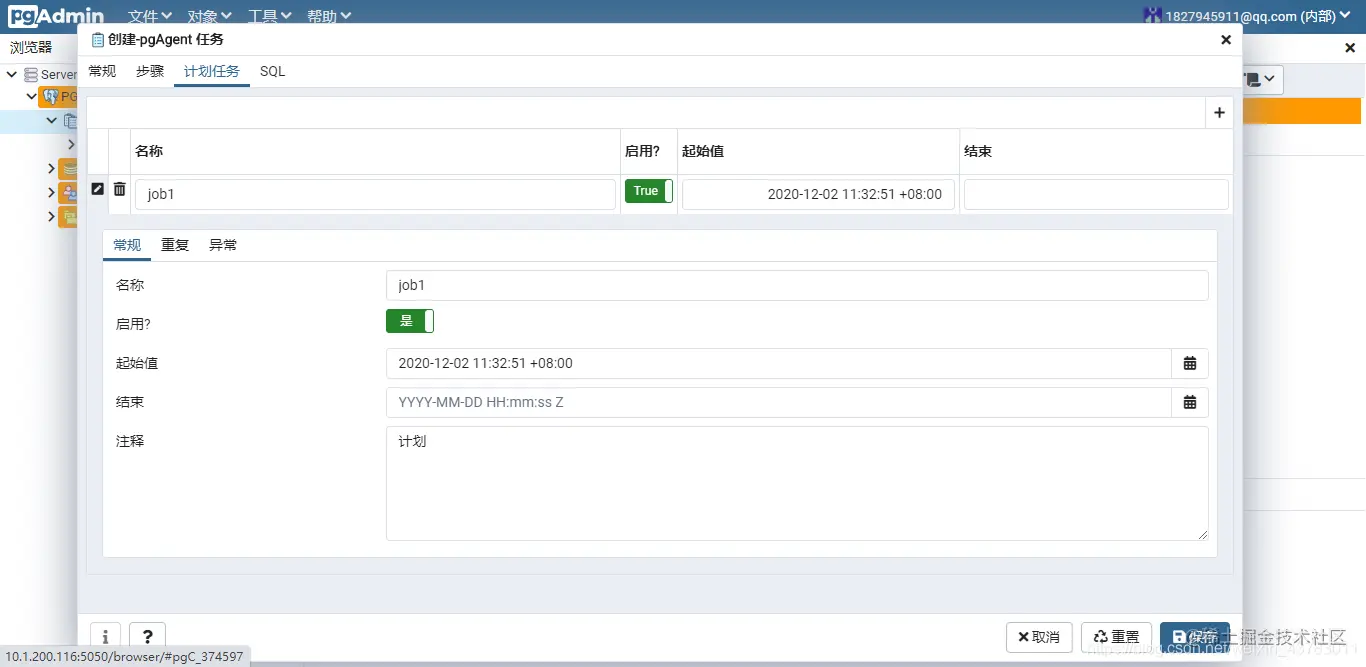Click the pgAdmin logo
This screenshot has width=1366, height=667.
tap(56, 15)
